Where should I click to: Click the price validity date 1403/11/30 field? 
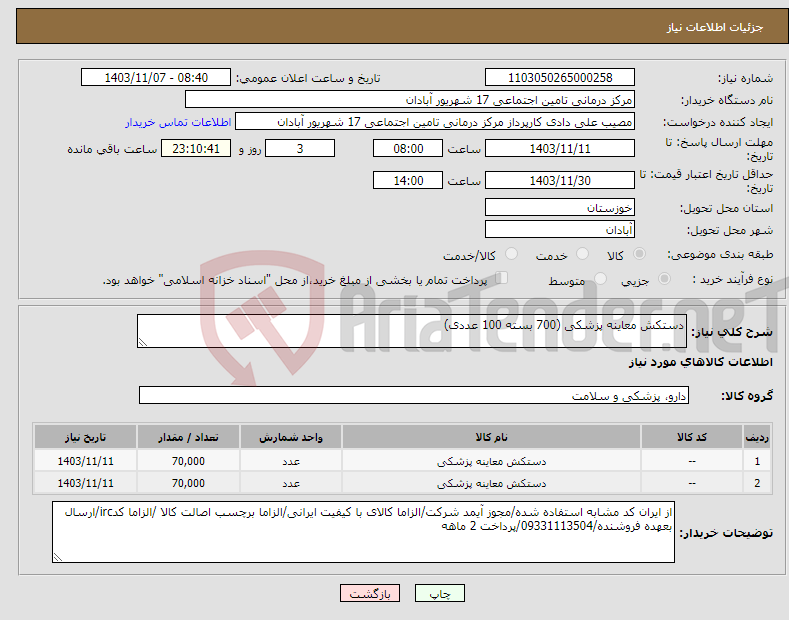pos(560,180)
